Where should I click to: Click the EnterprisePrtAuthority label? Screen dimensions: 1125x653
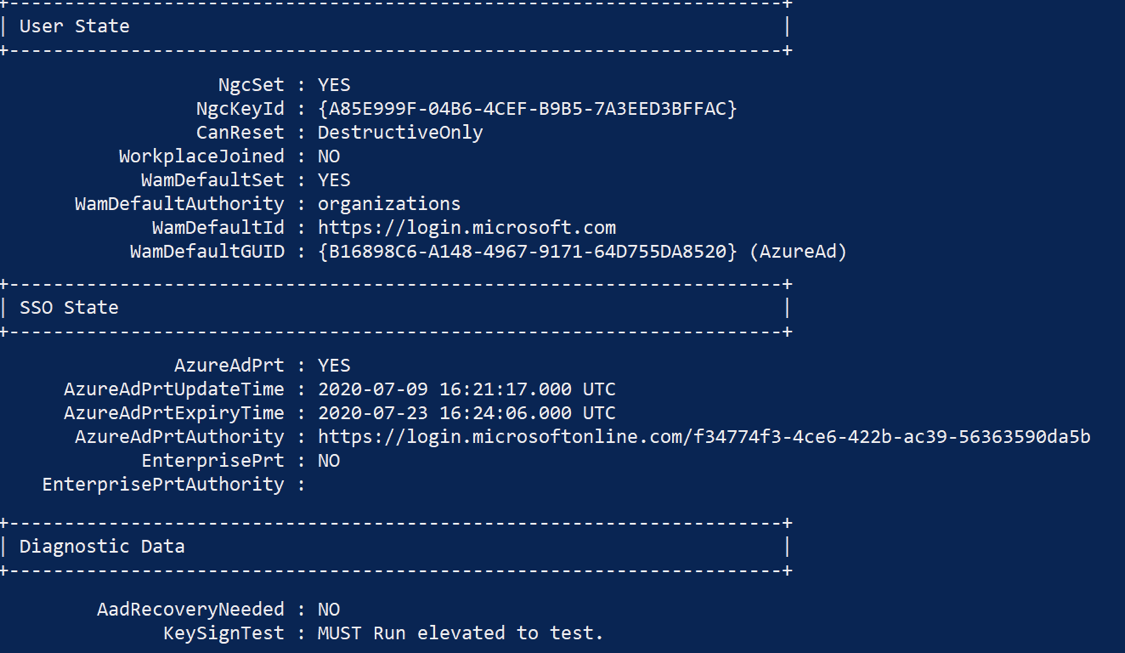coord(163,485)
